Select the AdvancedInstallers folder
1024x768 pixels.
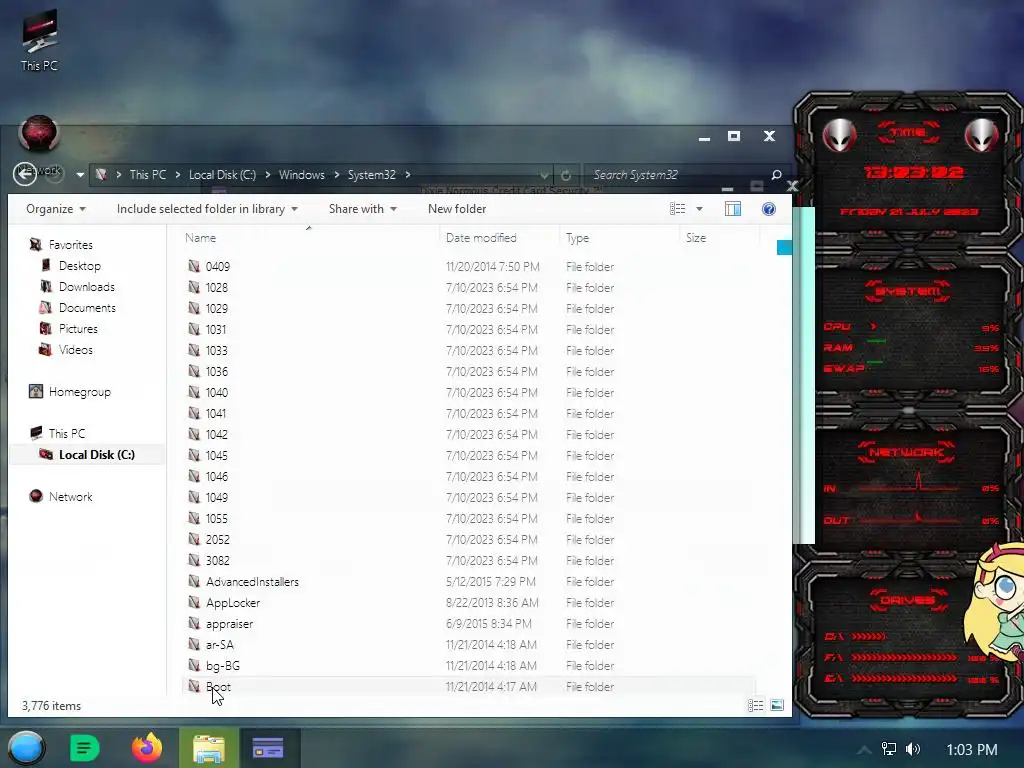tap(252, 581)
